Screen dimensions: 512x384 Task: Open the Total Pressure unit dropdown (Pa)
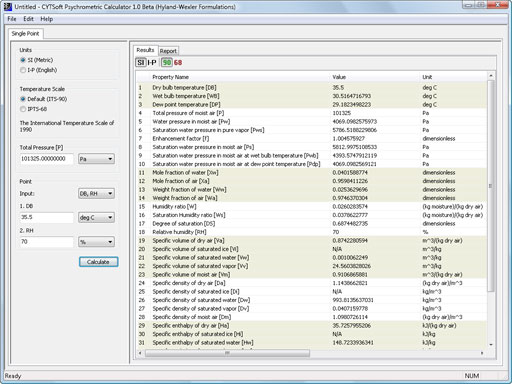pos(96,159)
